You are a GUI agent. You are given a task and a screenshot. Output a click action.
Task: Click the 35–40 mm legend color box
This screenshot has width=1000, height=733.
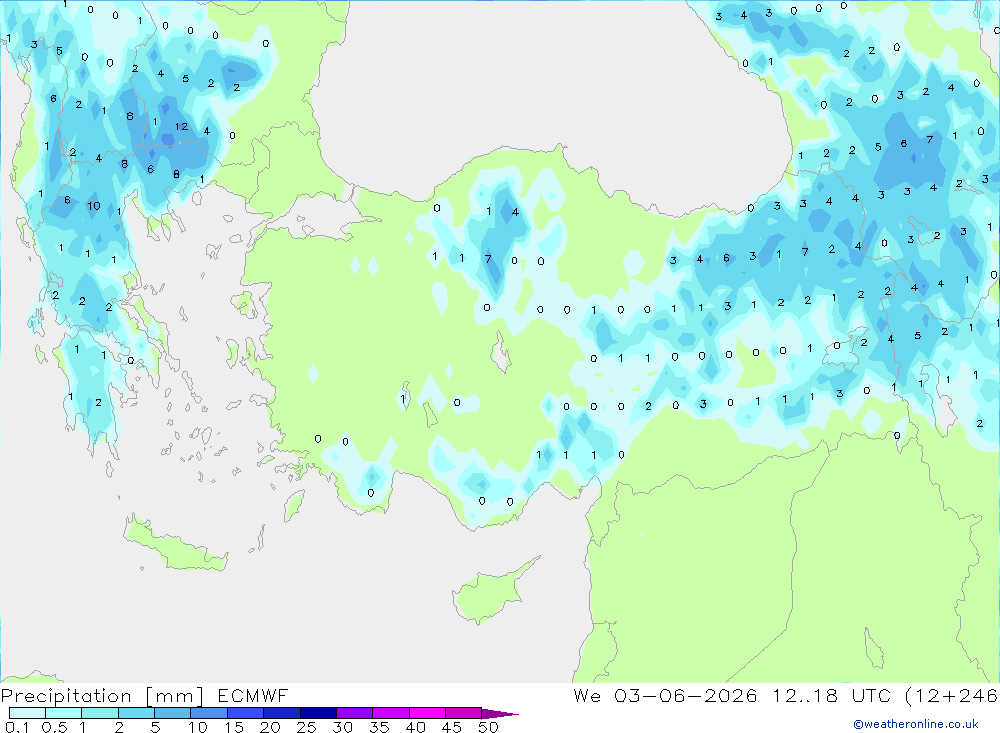[x=391, y=713]
